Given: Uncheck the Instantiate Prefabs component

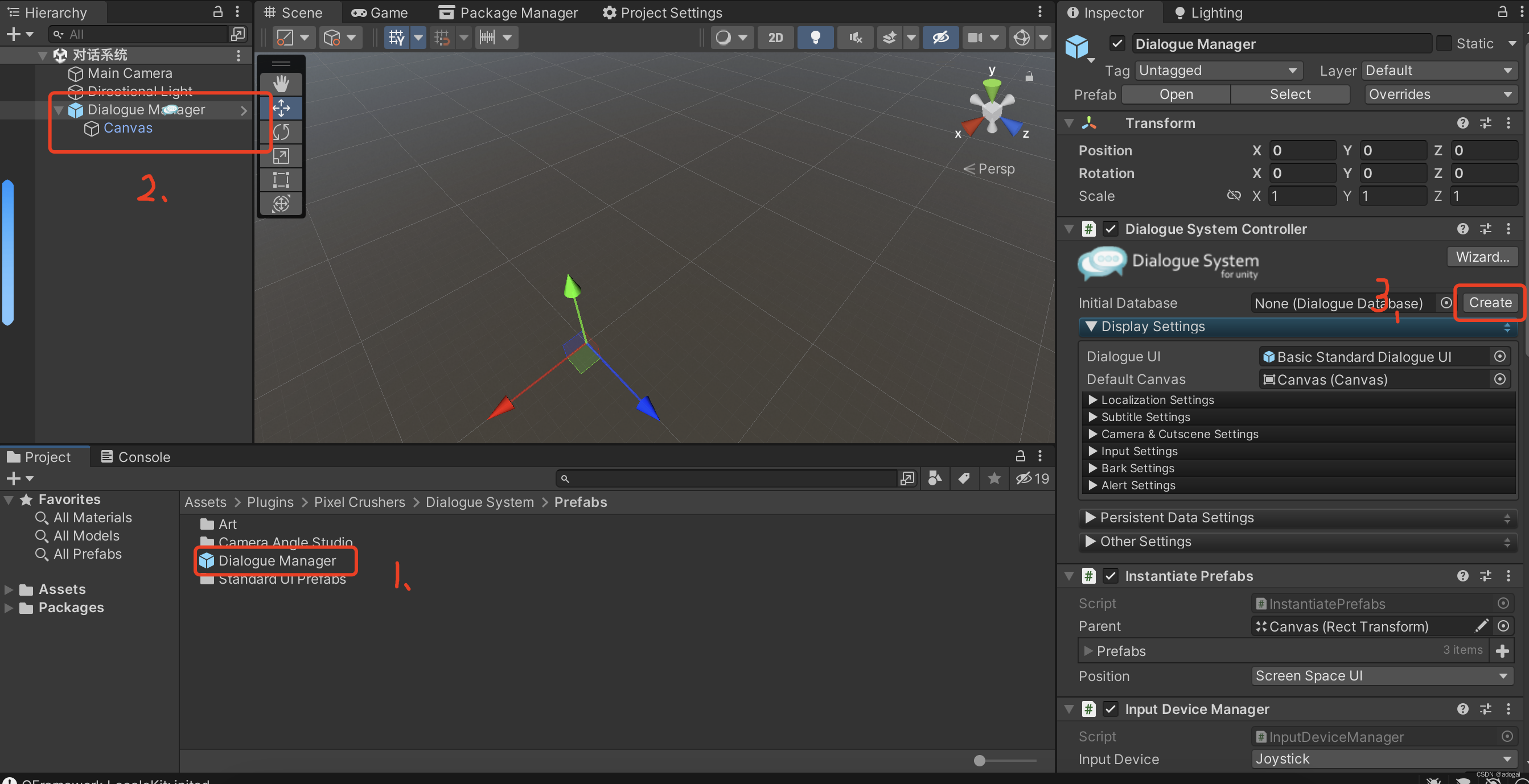Looking at the screenshot, I should coord(1110,575).
